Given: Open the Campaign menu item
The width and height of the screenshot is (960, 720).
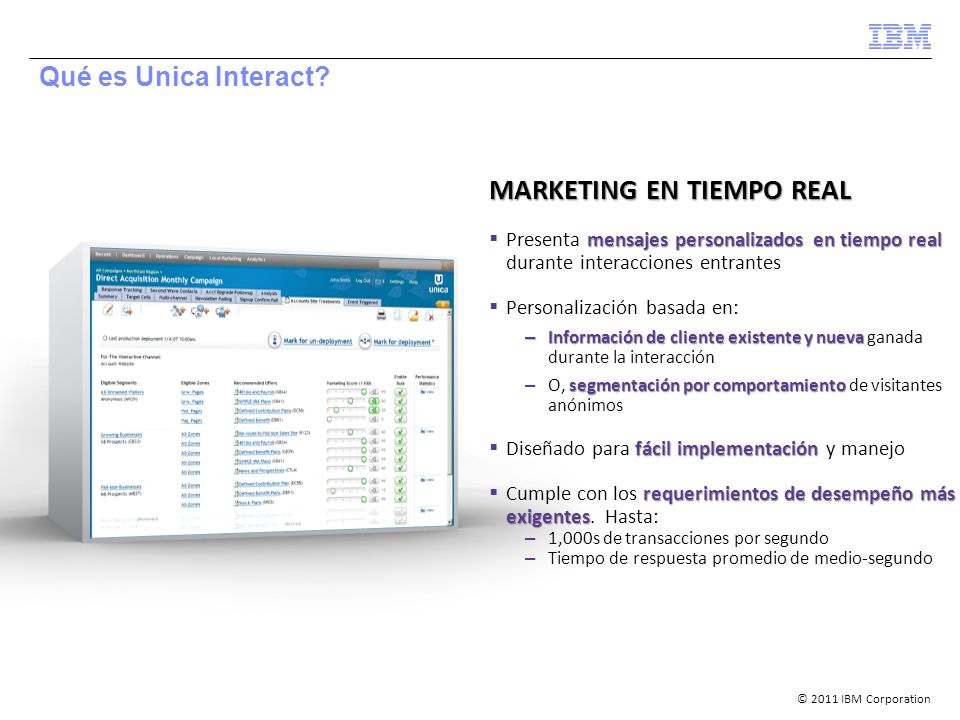Looking at the screenshot, I should tap(193, 257).
